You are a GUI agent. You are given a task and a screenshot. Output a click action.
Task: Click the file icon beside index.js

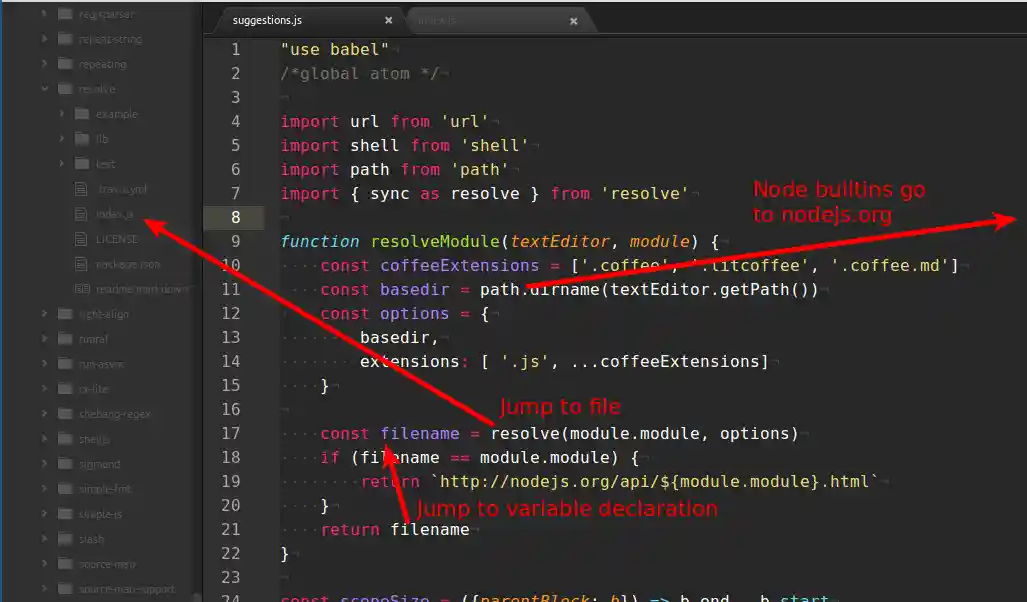[x=82, y=213]
